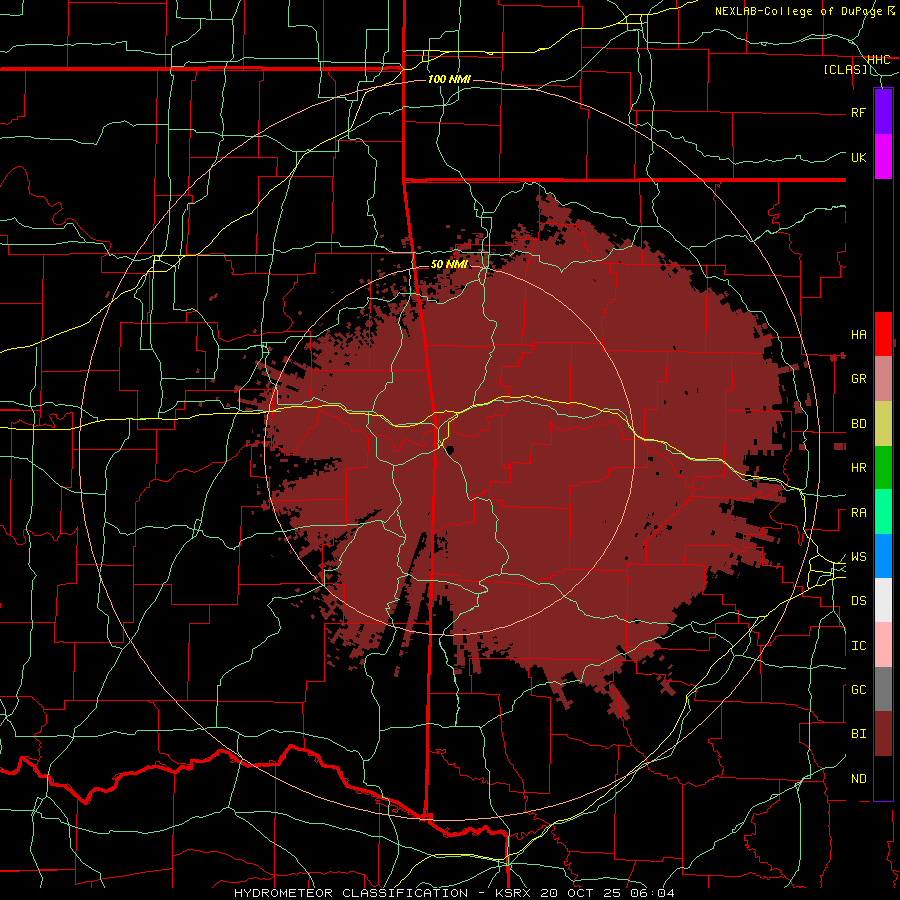
Task: Click the BI dark red legend swatch
Action: tap(883, 734)
